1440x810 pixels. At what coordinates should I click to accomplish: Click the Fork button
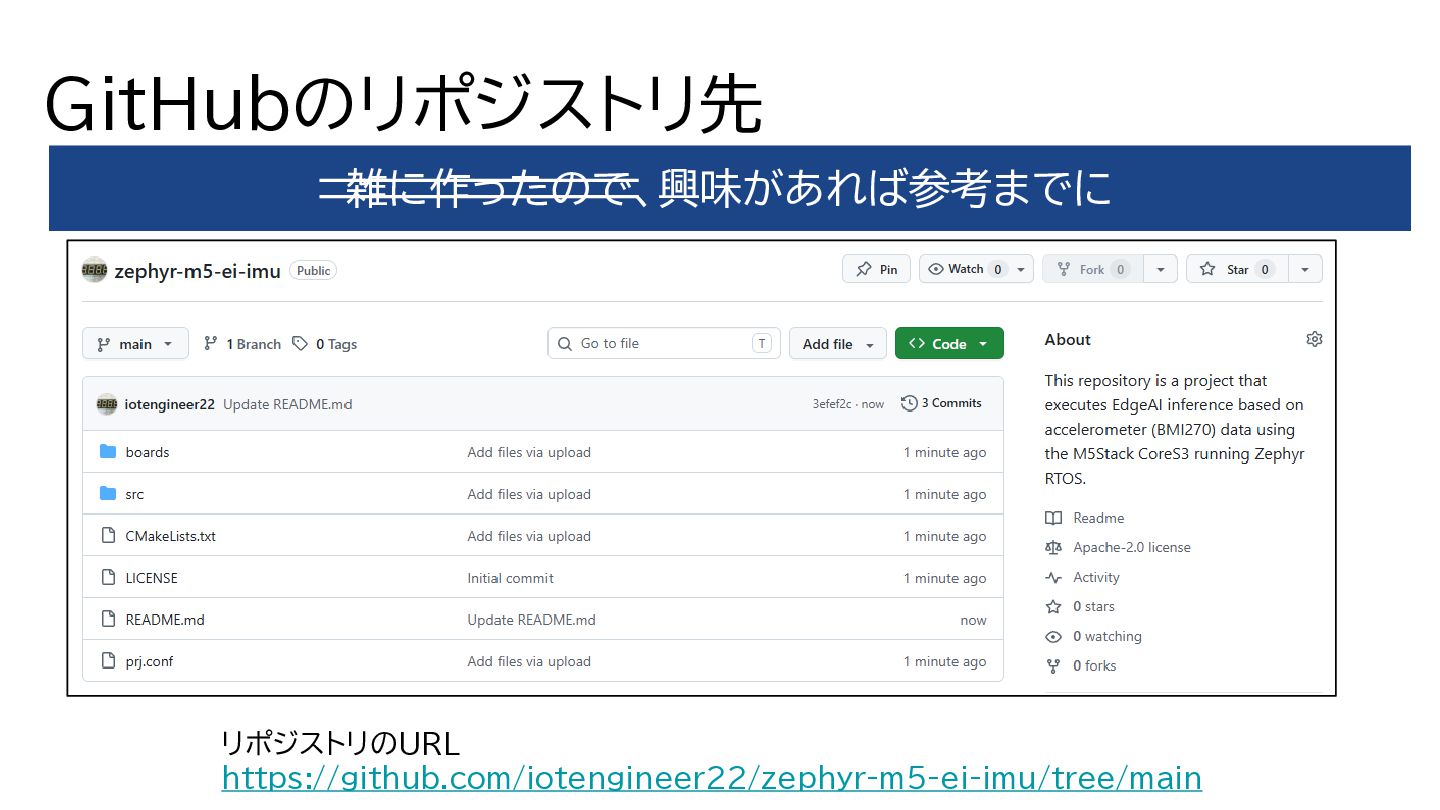coord(1092,269)
